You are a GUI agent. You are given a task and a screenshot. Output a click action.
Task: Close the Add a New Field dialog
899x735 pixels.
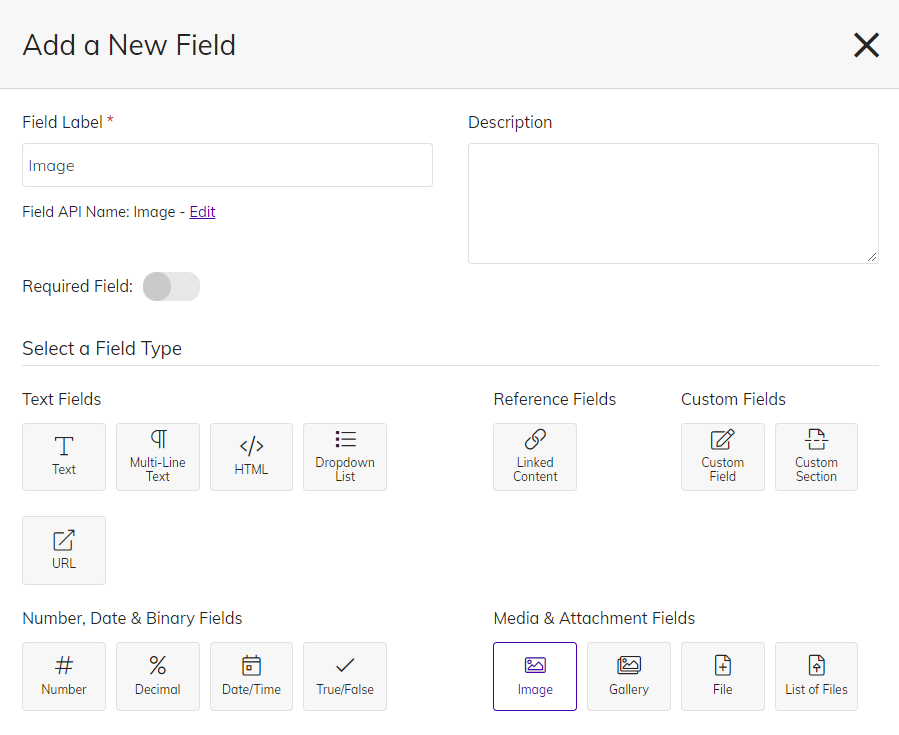(x=866, y=45)
